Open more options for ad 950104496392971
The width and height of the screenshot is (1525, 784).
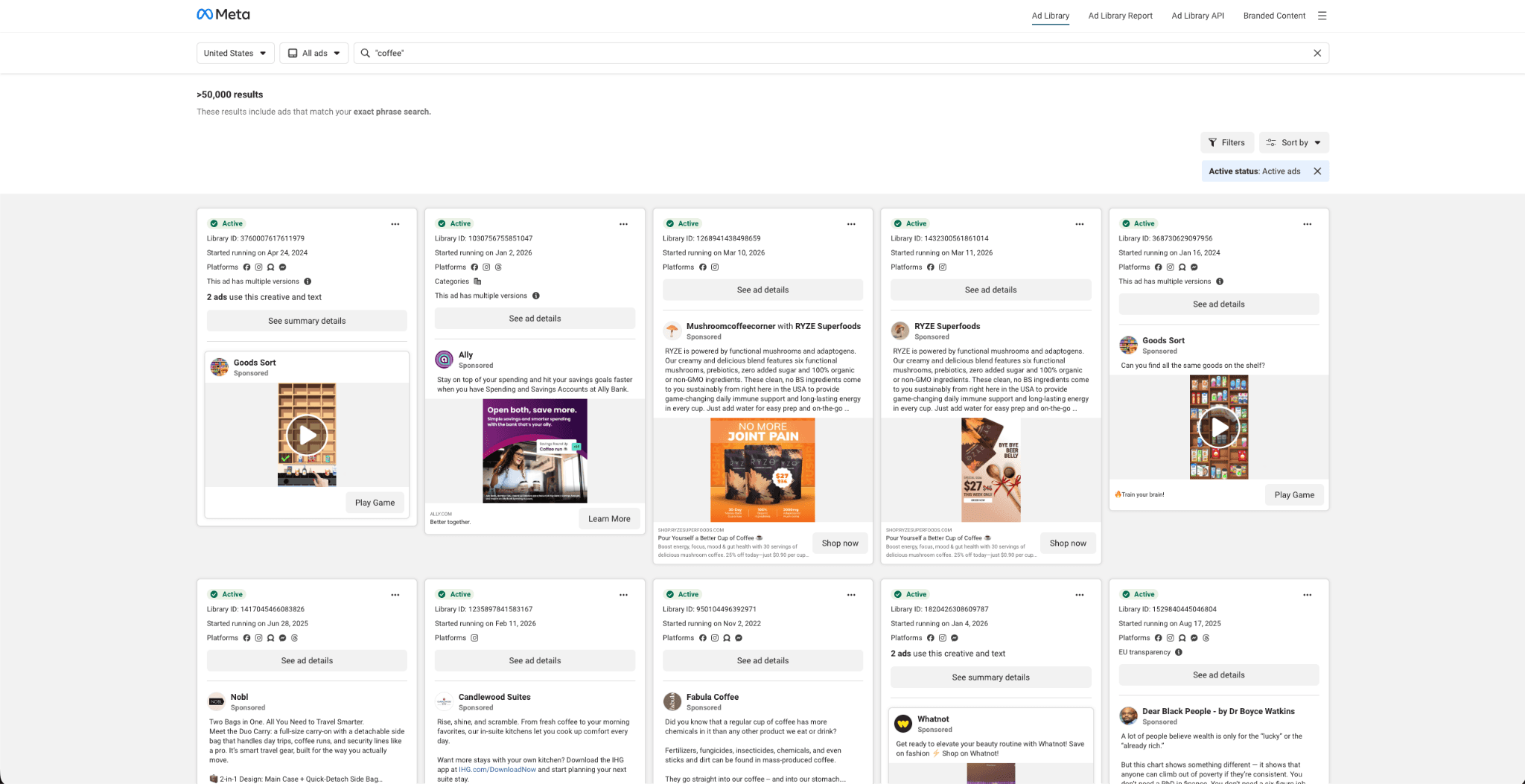click(851, 595)
